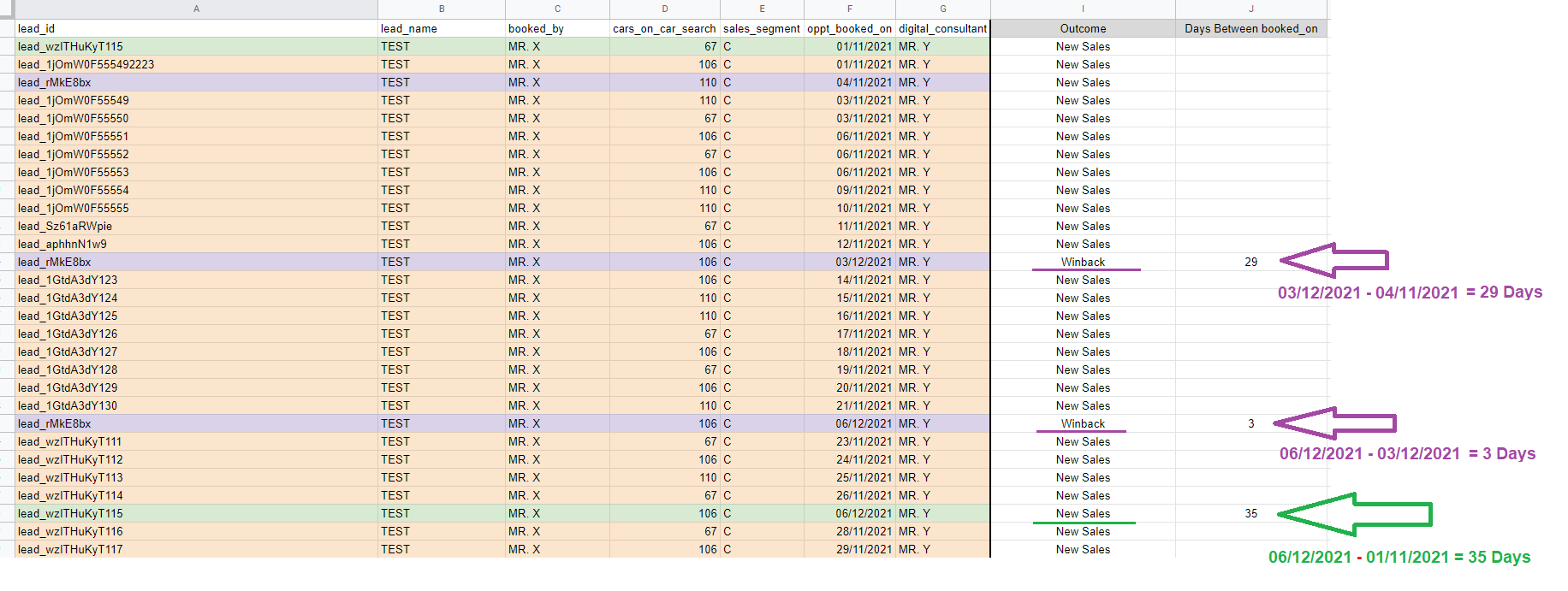
Task: Select column J header
Action: click(1251, 9)
